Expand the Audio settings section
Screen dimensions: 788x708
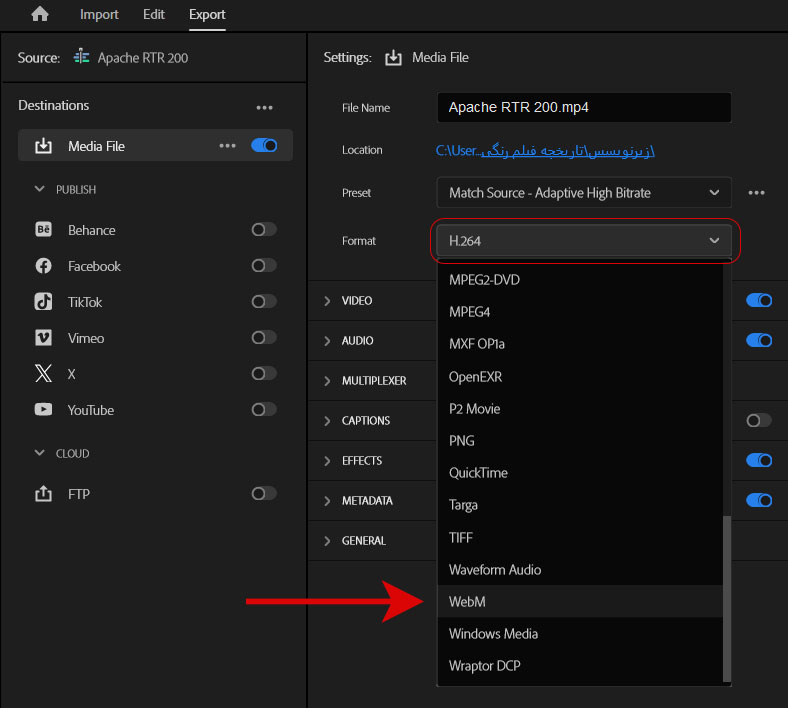(327, 341)
